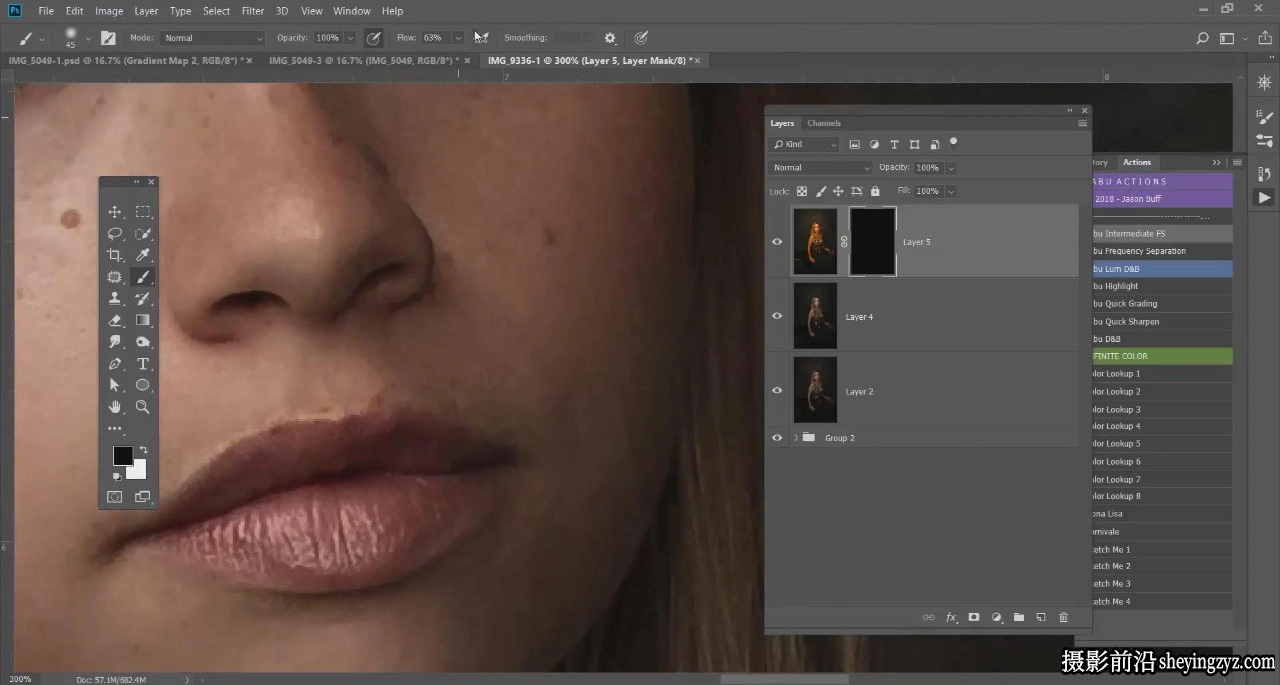Open the brush Mode dropdown
Image resolution: width=1280 pixels, height=685 pixels.
[x=211, y=38]
